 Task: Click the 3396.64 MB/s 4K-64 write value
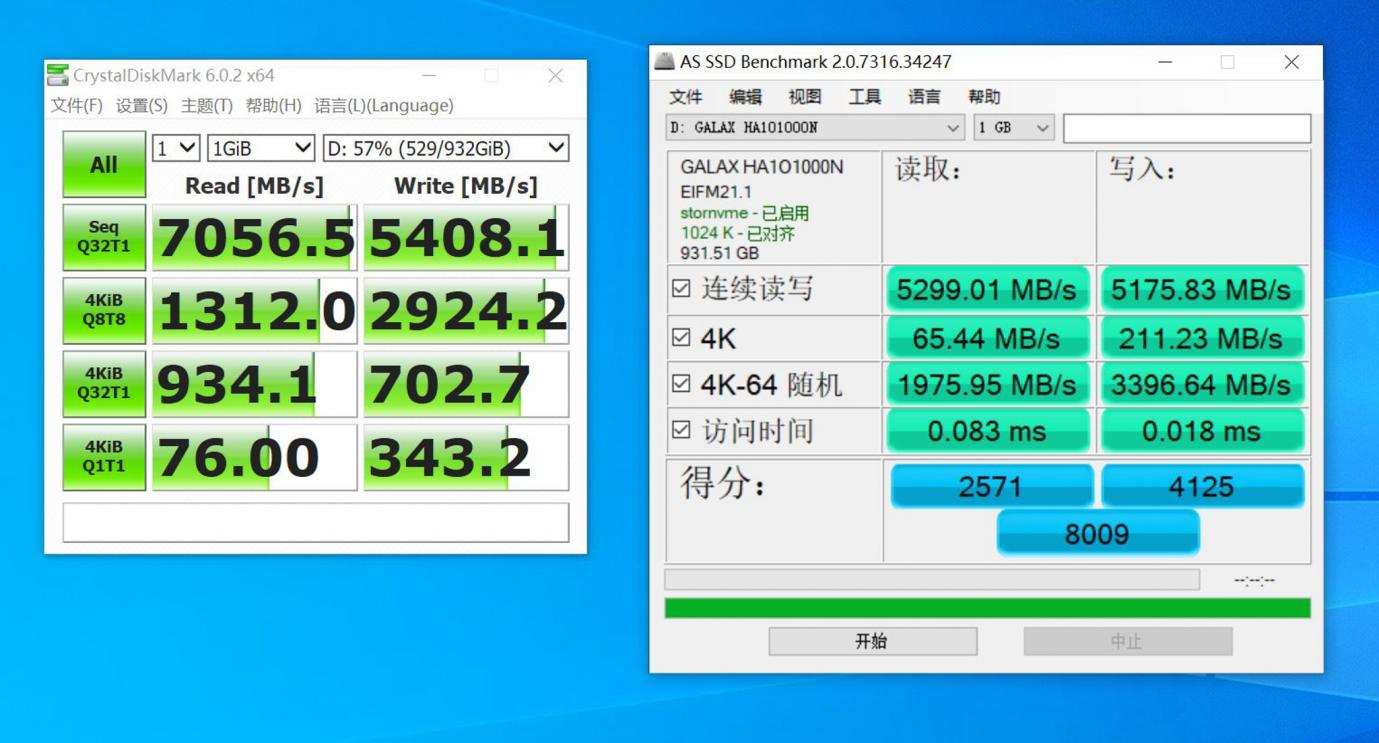tap(1202, 385)
